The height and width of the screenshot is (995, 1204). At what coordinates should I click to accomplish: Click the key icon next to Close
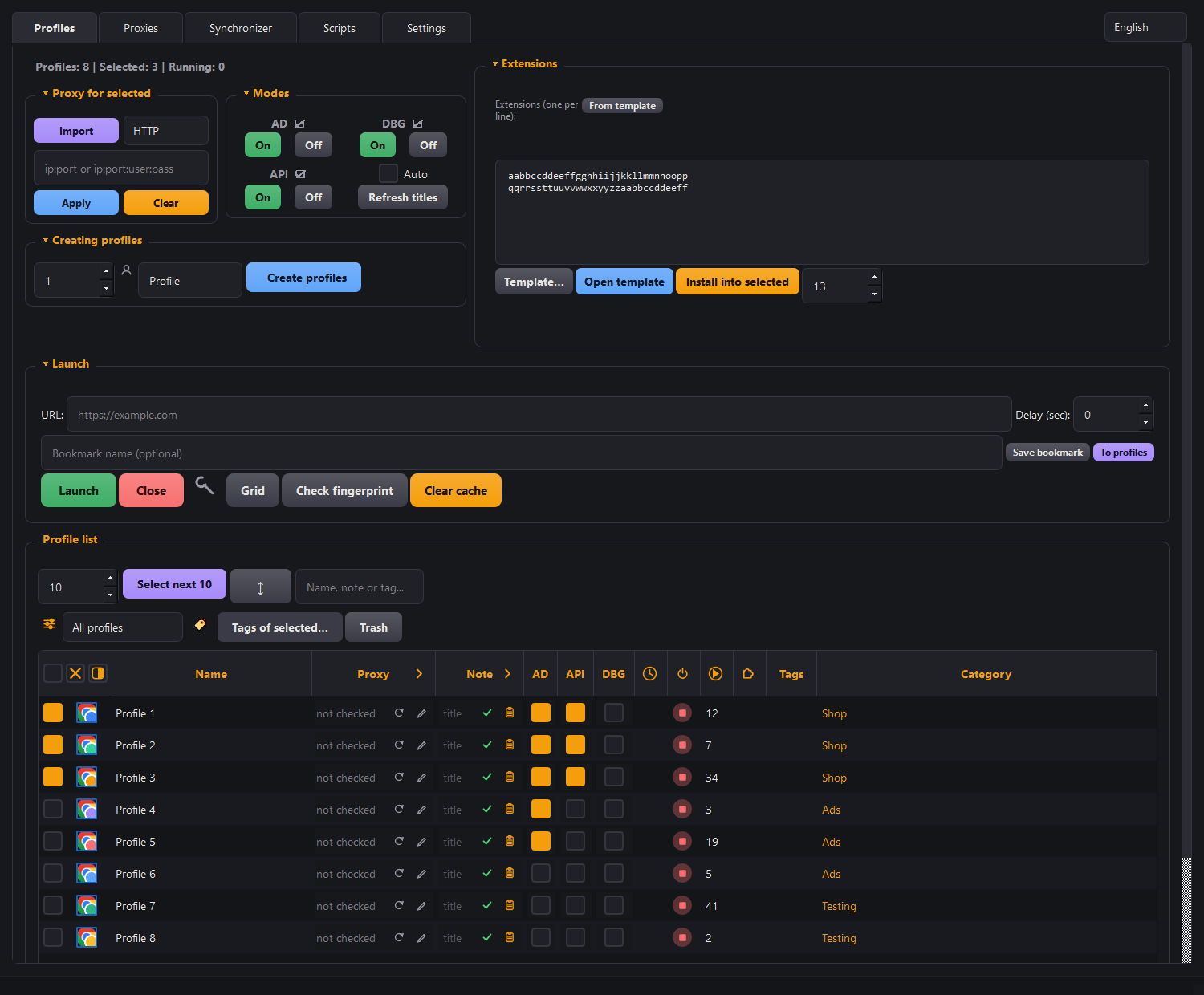coord(205,485)
